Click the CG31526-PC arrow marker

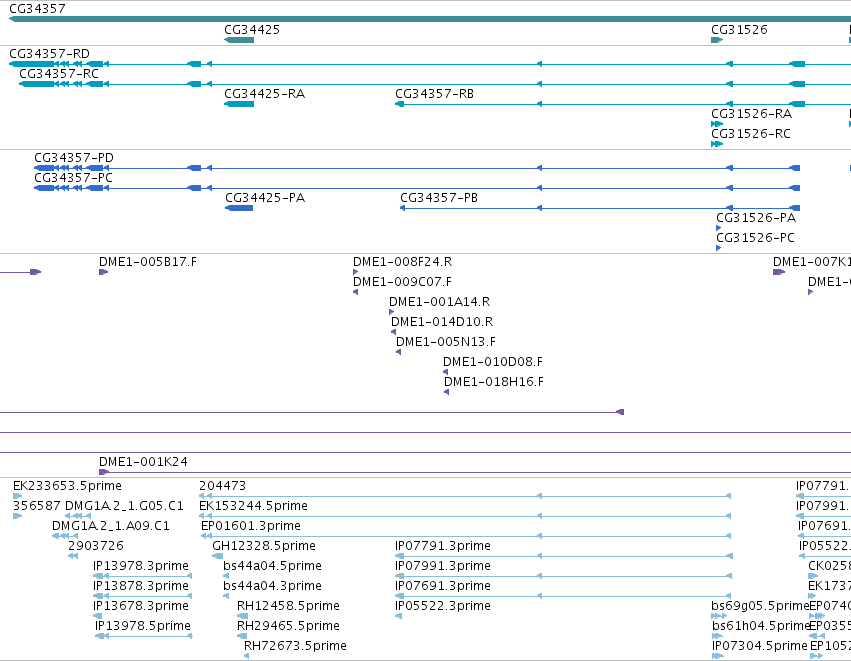tap(719, 248)
